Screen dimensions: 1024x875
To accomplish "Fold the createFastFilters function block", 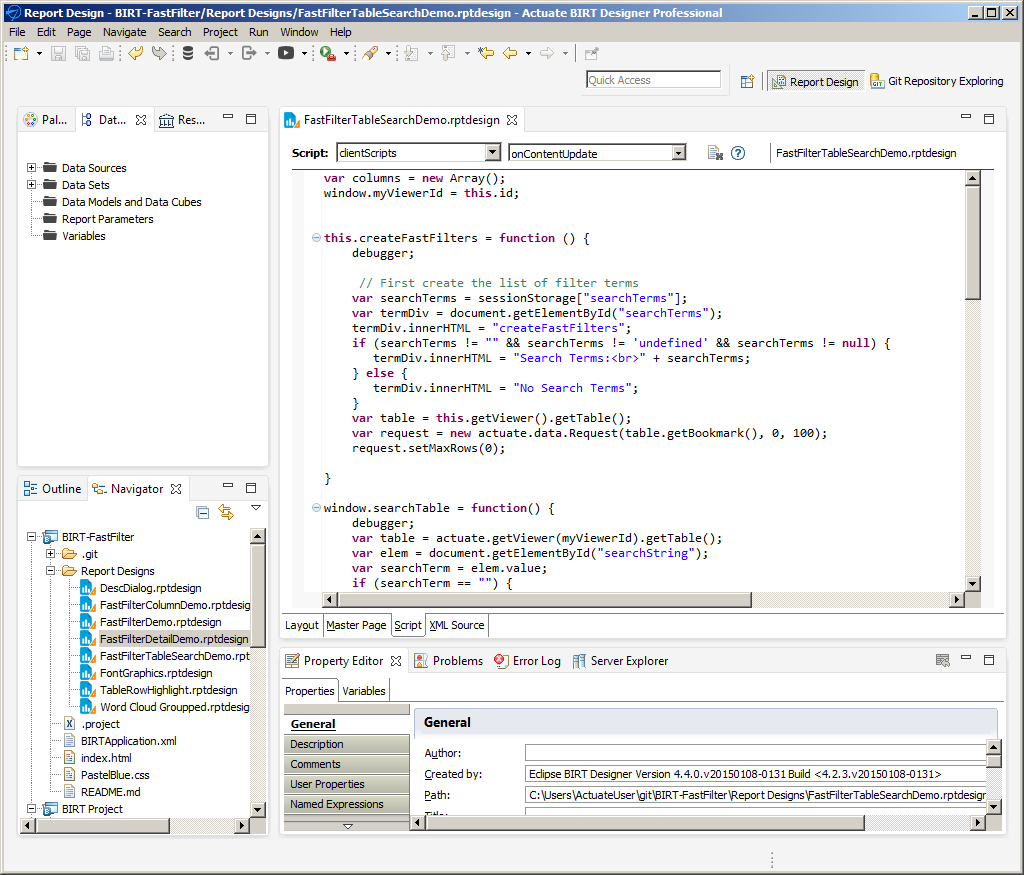I will tap(316, 238).
